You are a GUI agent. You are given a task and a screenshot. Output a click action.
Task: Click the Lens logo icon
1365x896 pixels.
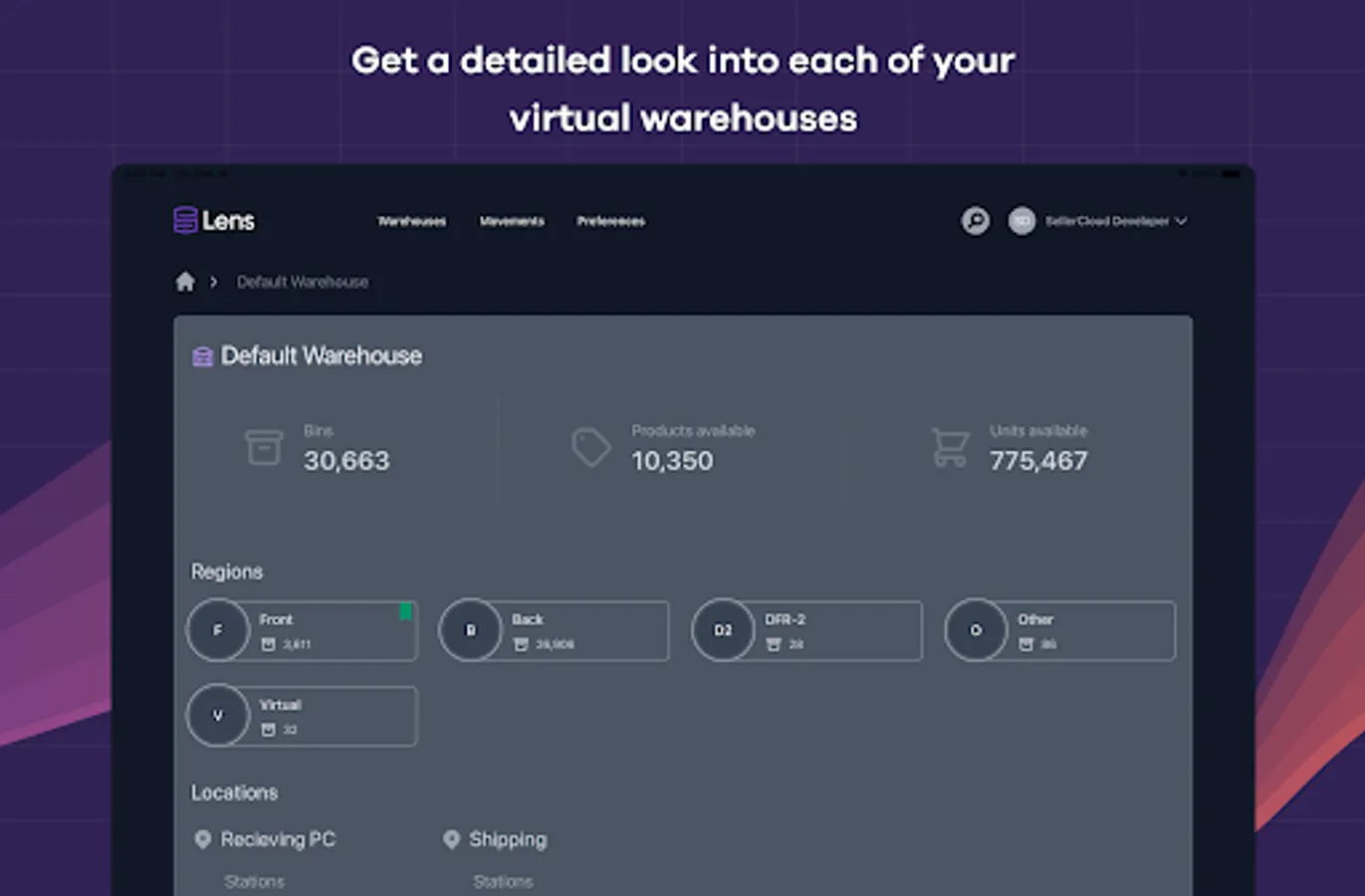(x=185, y=220)
